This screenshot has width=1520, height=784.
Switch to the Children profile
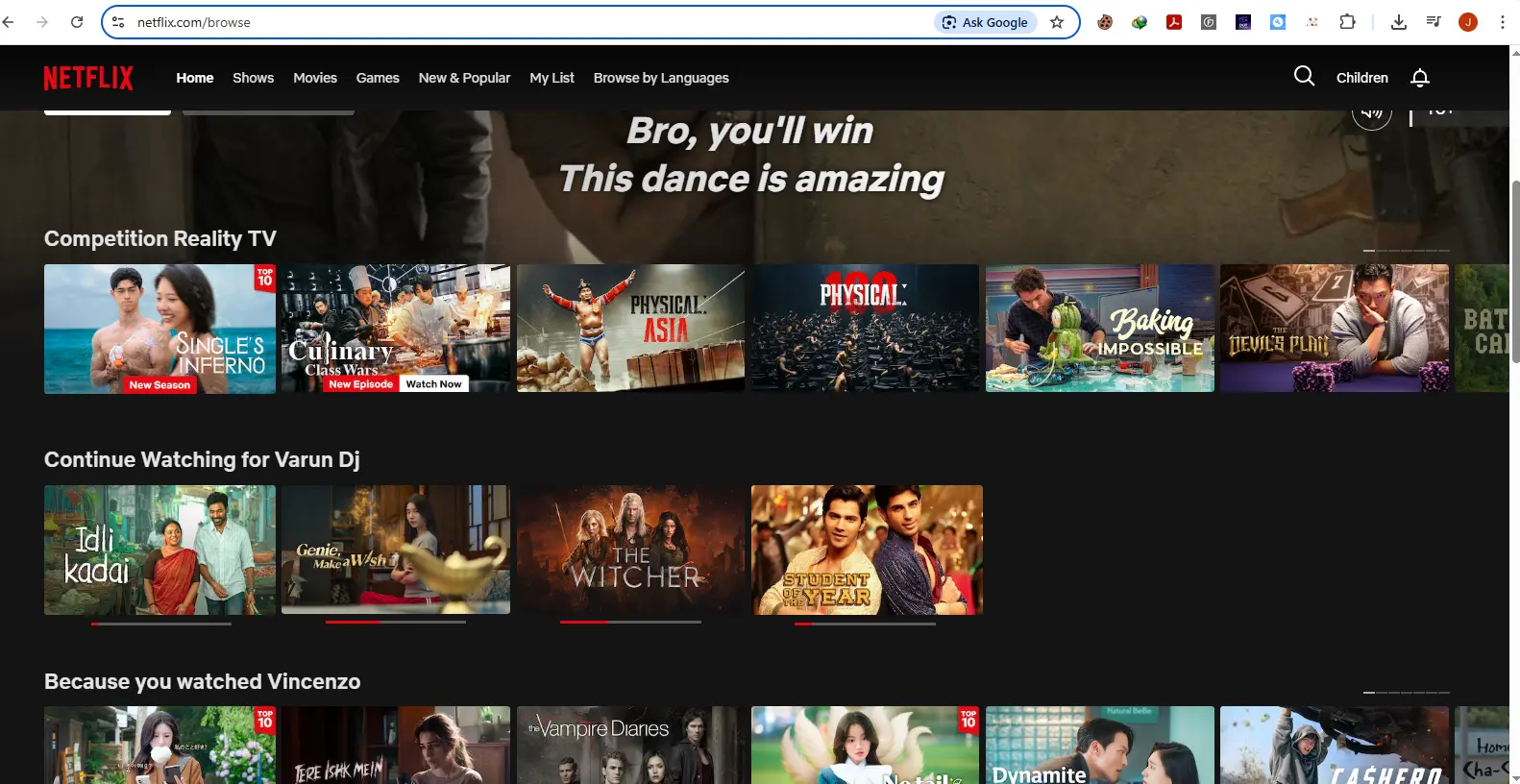tap(1362, 78)
